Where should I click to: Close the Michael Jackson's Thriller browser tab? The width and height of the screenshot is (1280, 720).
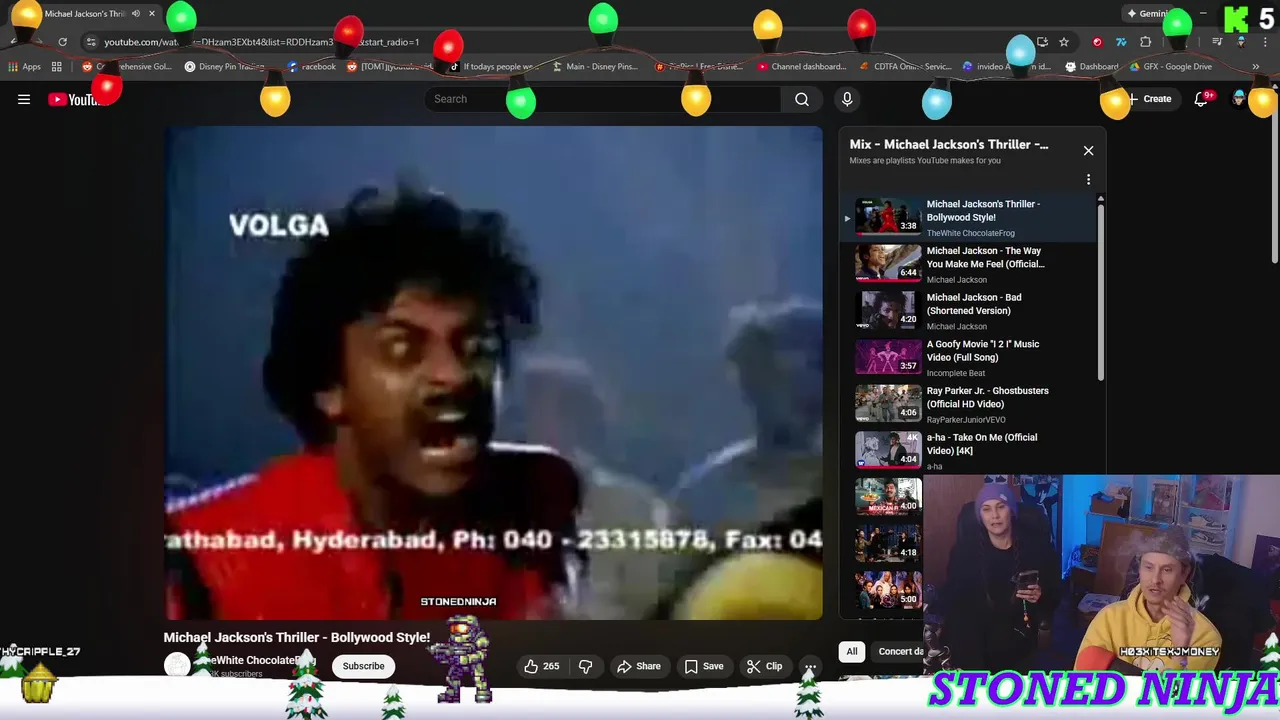(152, 14)
